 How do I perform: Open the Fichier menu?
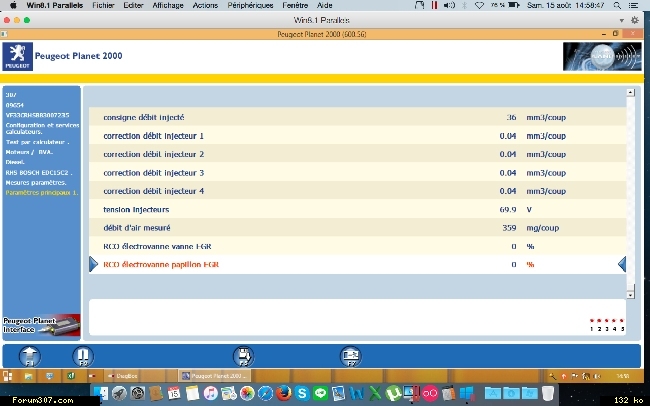tap(103, 5)
